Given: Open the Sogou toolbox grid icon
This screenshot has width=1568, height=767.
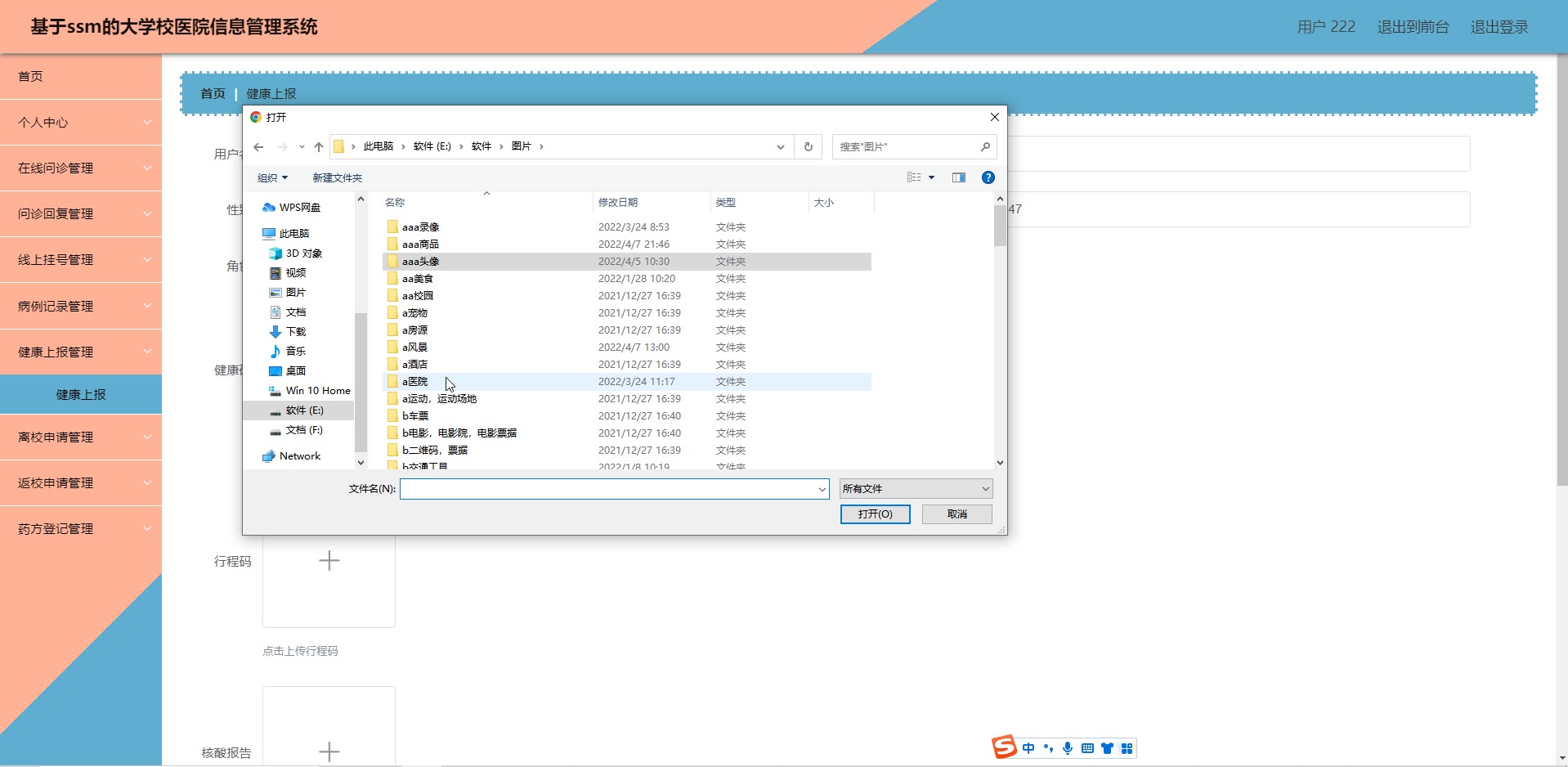Looking at the screenshot, I should [1127, 748].
